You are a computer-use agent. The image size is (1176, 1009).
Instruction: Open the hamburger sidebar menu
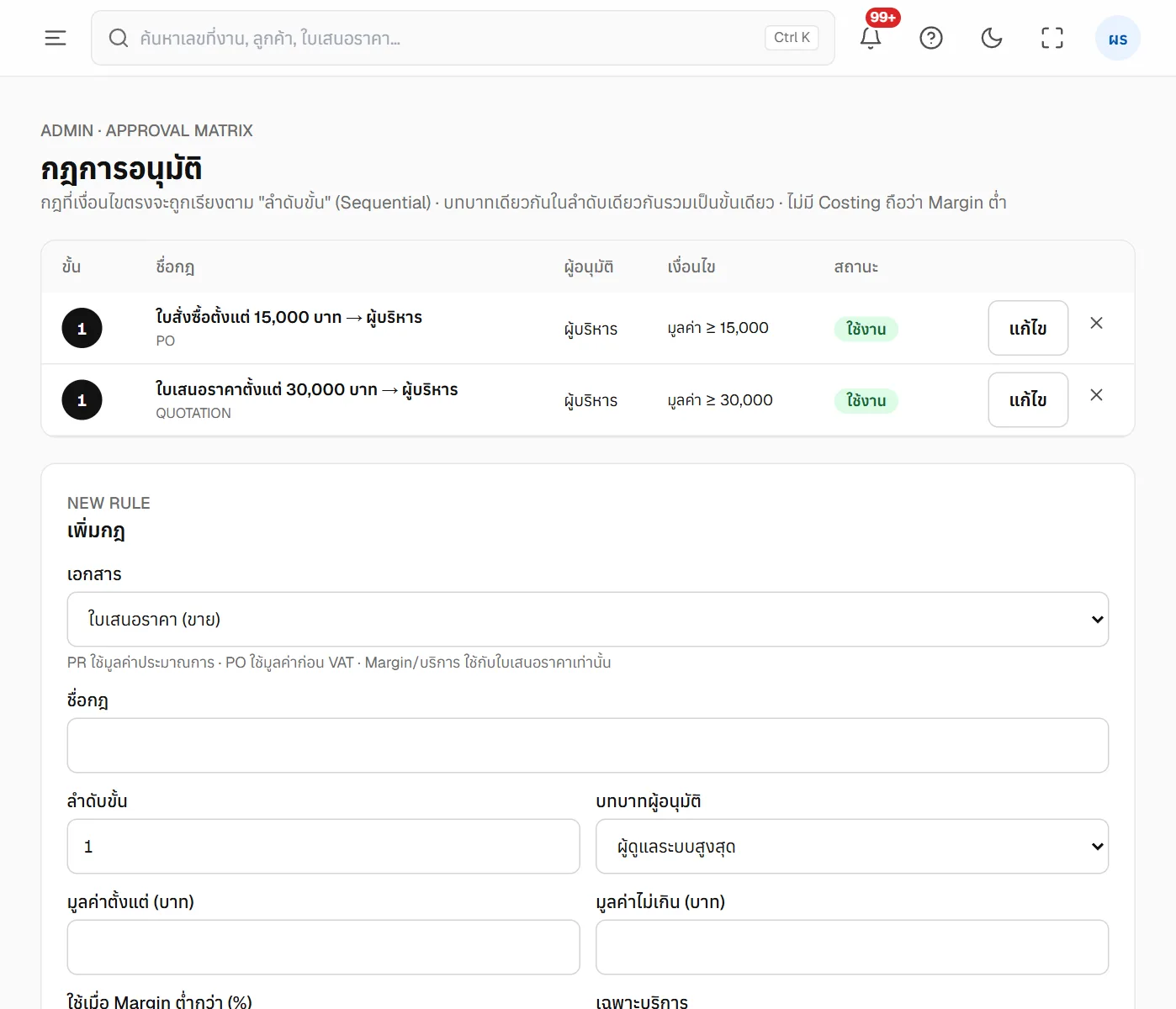tap(56, 38)
